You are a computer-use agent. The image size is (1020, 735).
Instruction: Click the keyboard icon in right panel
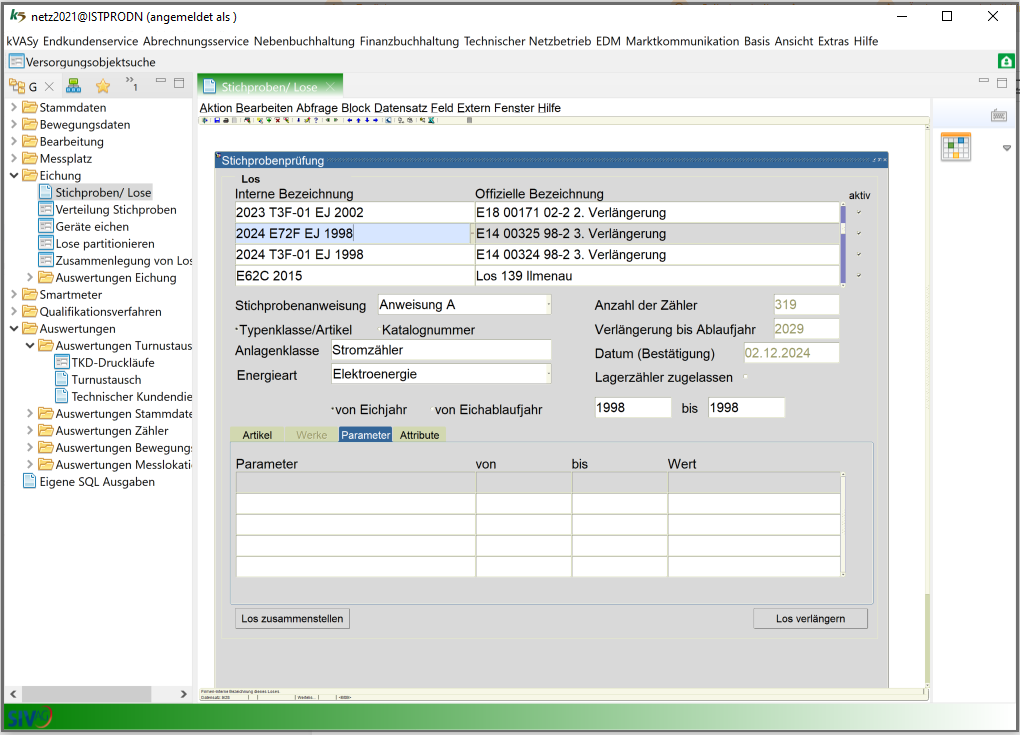[x=998, y=116]
